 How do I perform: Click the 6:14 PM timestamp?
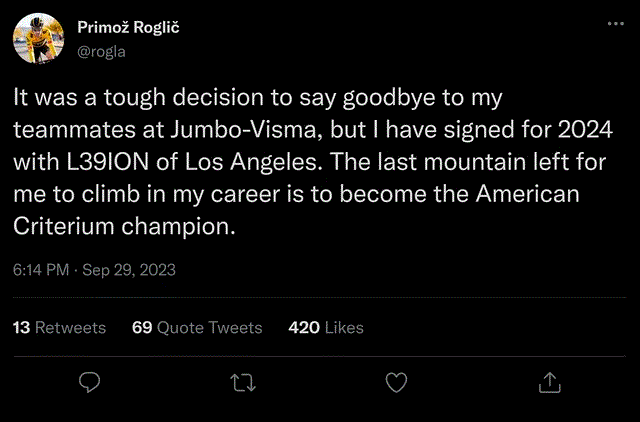pyautogui.click(x=41, y=270)
